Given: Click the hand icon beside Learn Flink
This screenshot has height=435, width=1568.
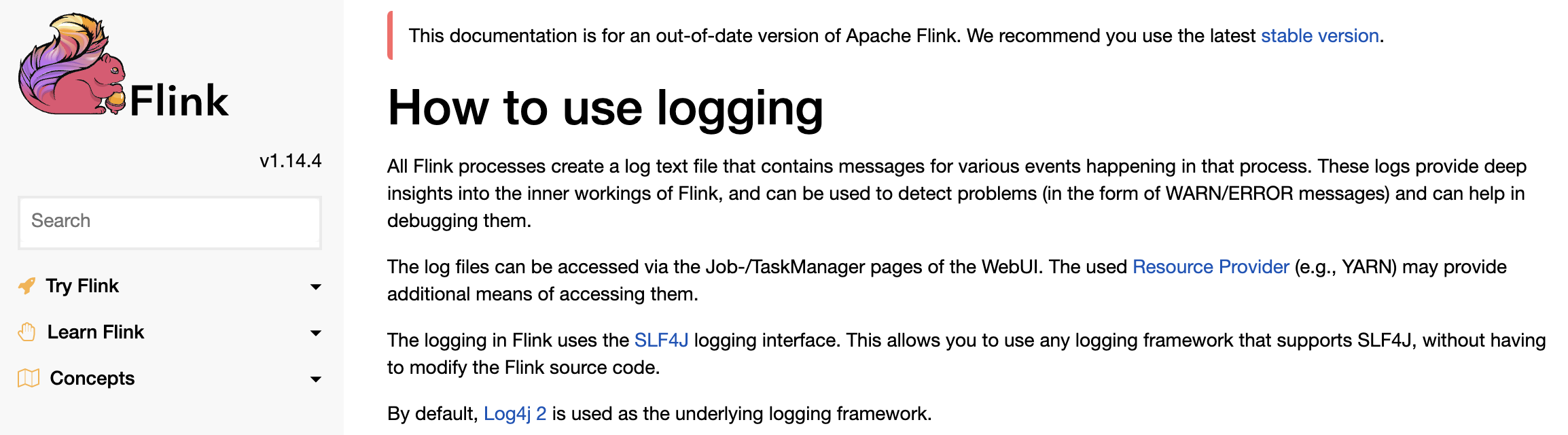Looking at the screenshot, I should pos(27,332).
